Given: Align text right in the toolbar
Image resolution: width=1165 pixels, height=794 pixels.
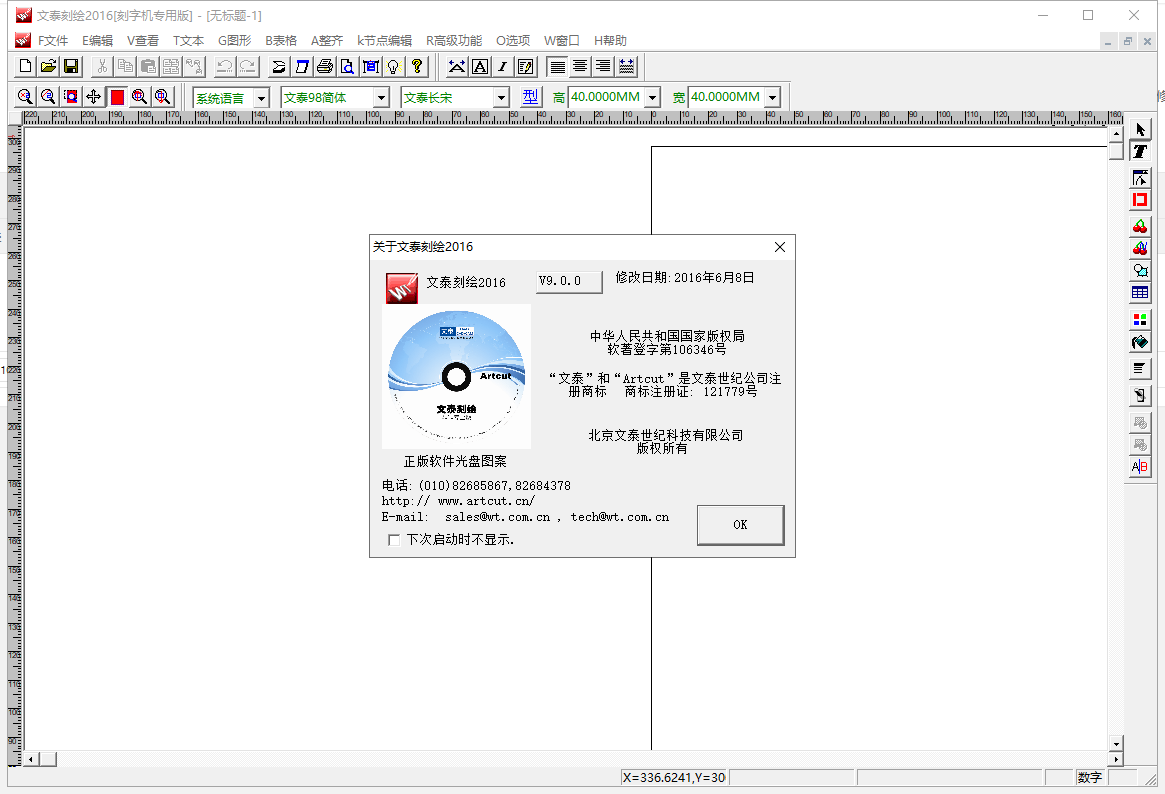Looking at the screenshot, I should tap(603, 67).
